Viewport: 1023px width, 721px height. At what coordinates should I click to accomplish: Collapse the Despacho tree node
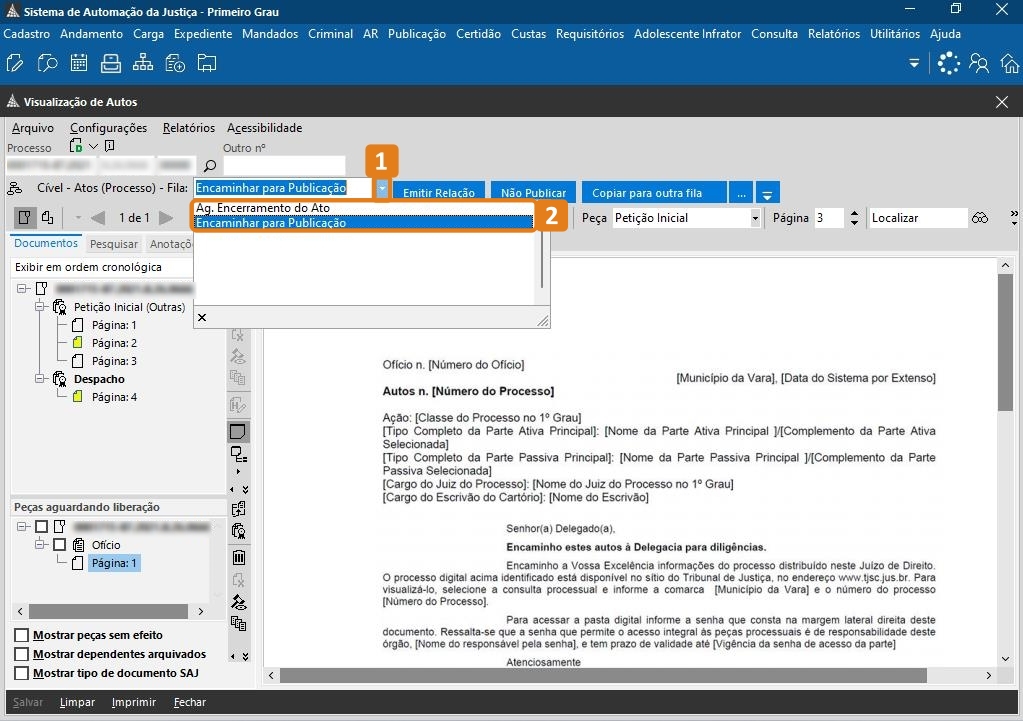tap(41, 379)
